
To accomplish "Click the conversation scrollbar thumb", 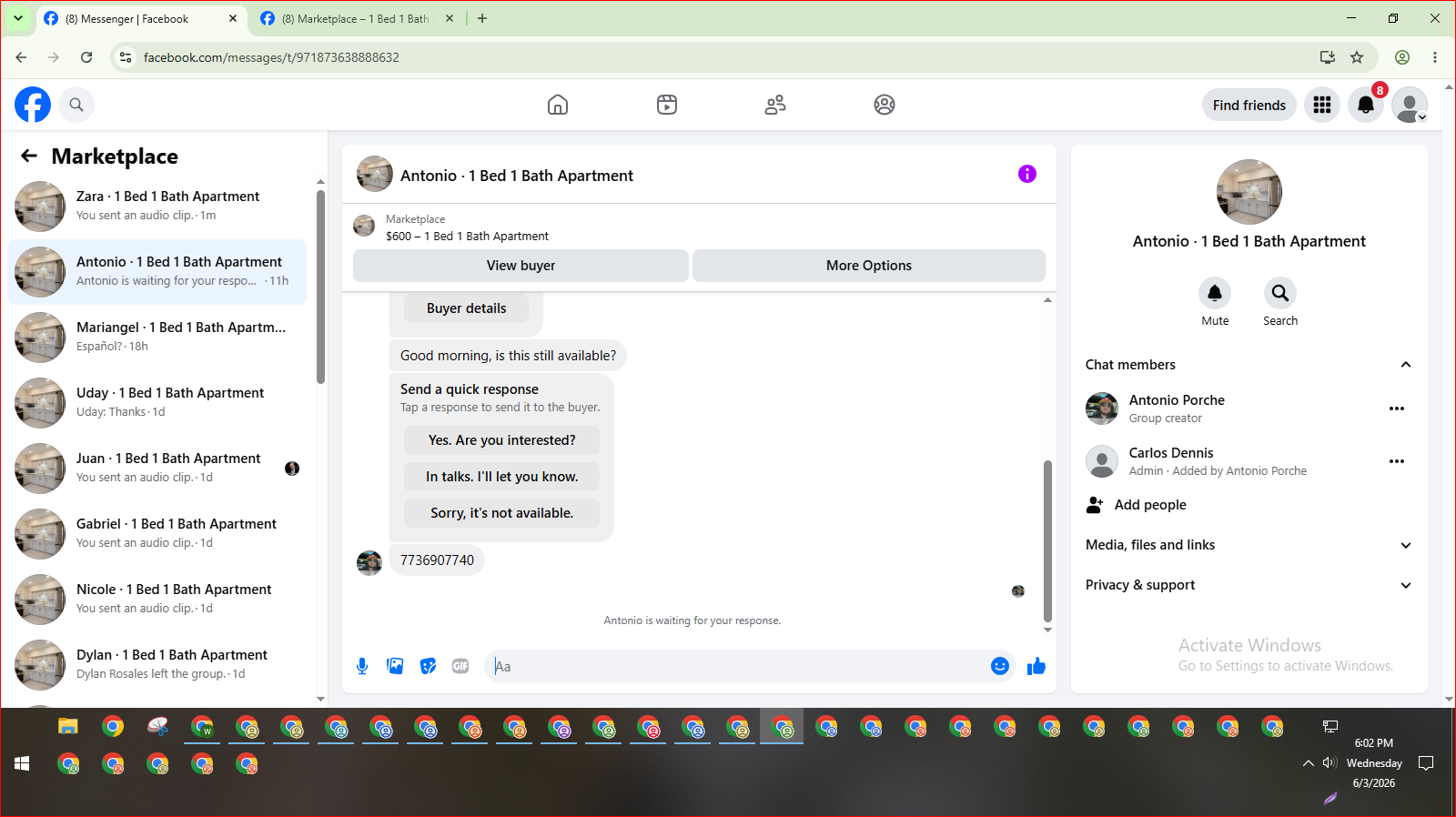I will pyautogui.click(x=1047, y=540).
